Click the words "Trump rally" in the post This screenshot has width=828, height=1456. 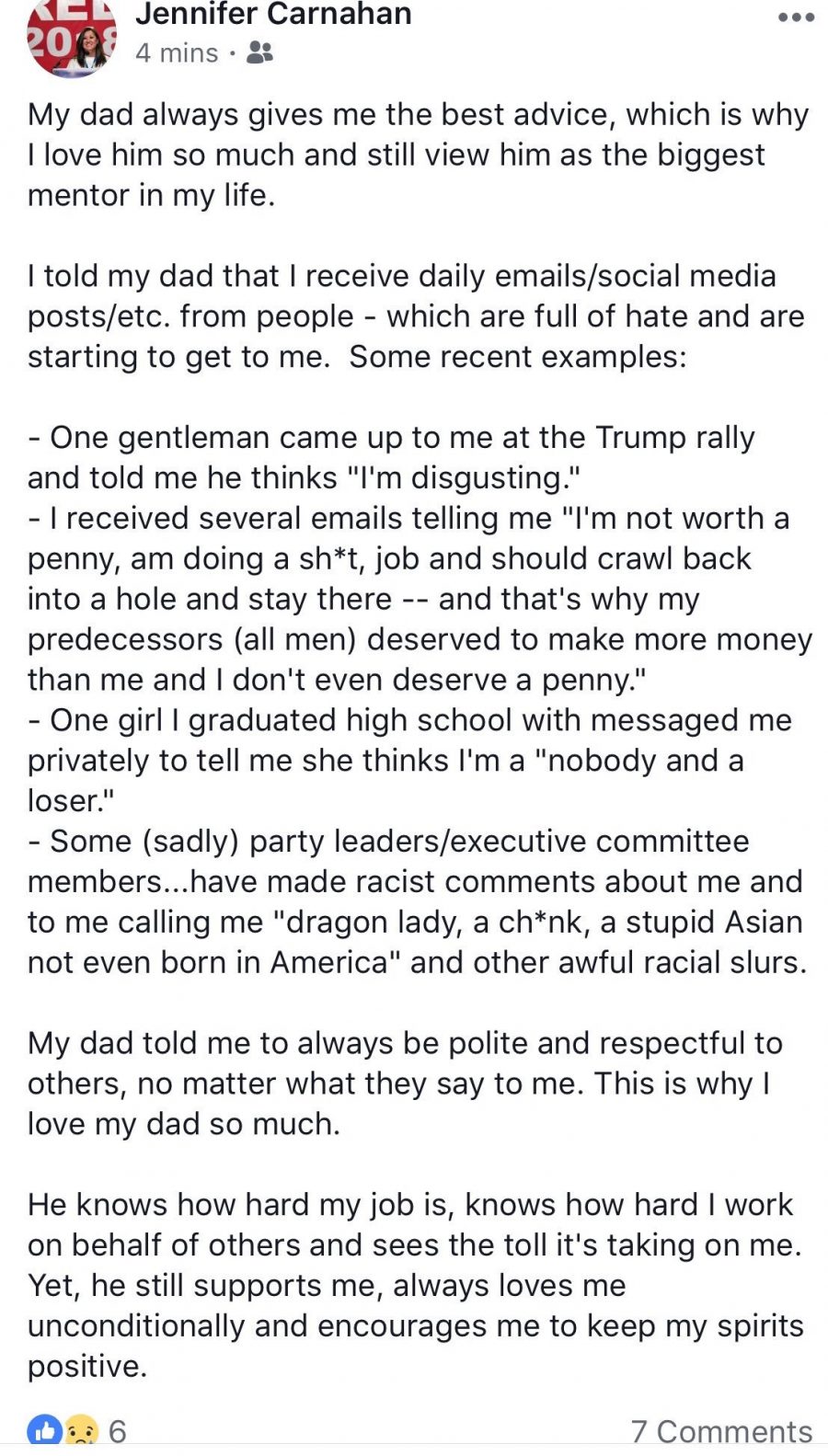[675, 438]
